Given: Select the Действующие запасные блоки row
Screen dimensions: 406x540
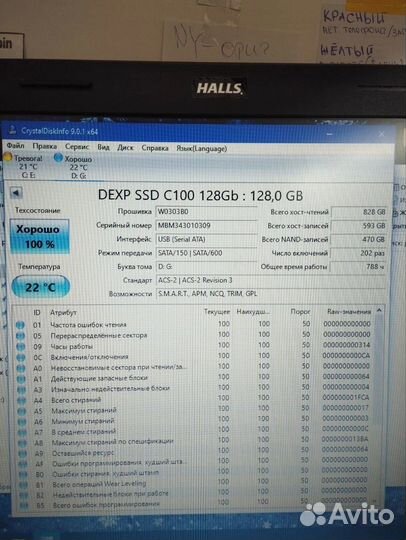Looking at the screenshot, I should (194, 377).
